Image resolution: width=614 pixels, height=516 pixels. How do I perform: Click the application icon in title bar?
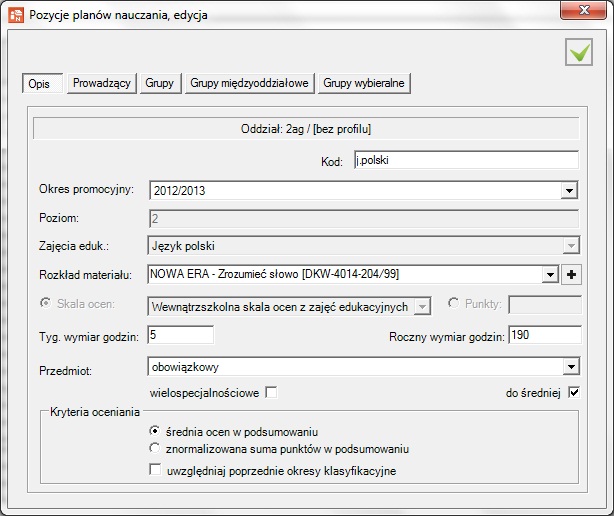16,15
